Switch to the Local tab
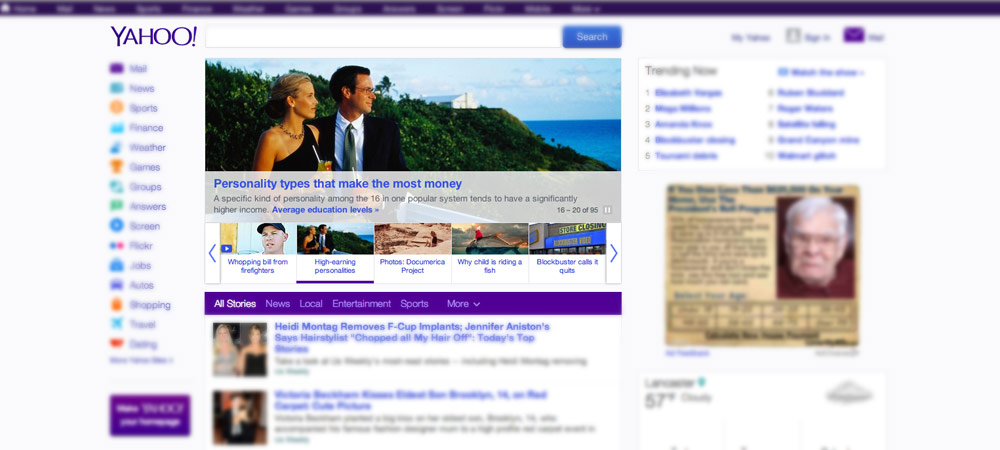The height and width of the screenshot is (450, 1000). point(311,303)
